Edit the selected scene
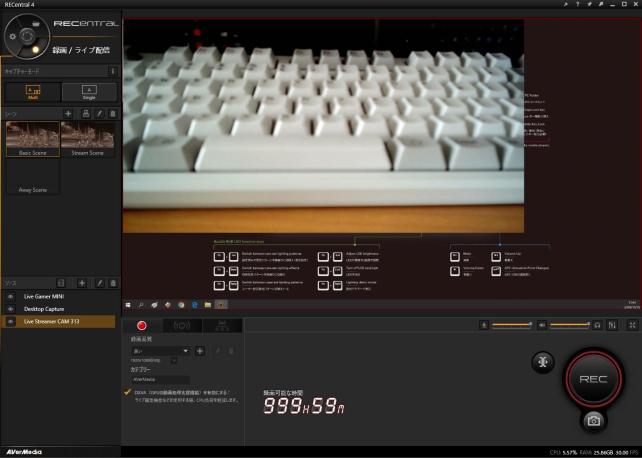The width and height of the screenshot is (642, 458). click(99, 114)
